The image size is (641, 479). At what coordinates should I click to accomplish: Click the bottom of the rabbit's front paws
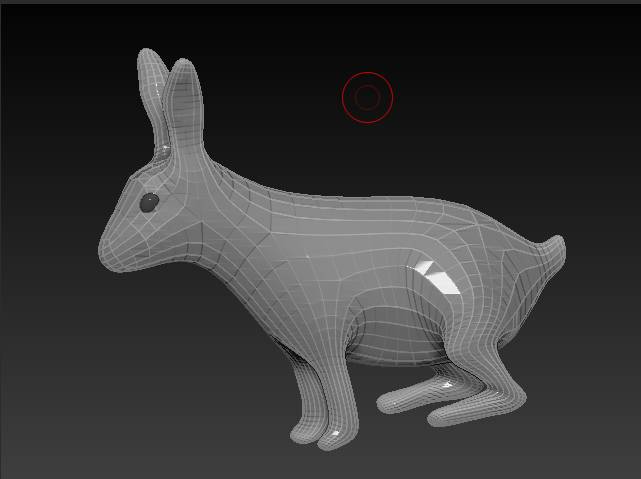tap(320, 433)
